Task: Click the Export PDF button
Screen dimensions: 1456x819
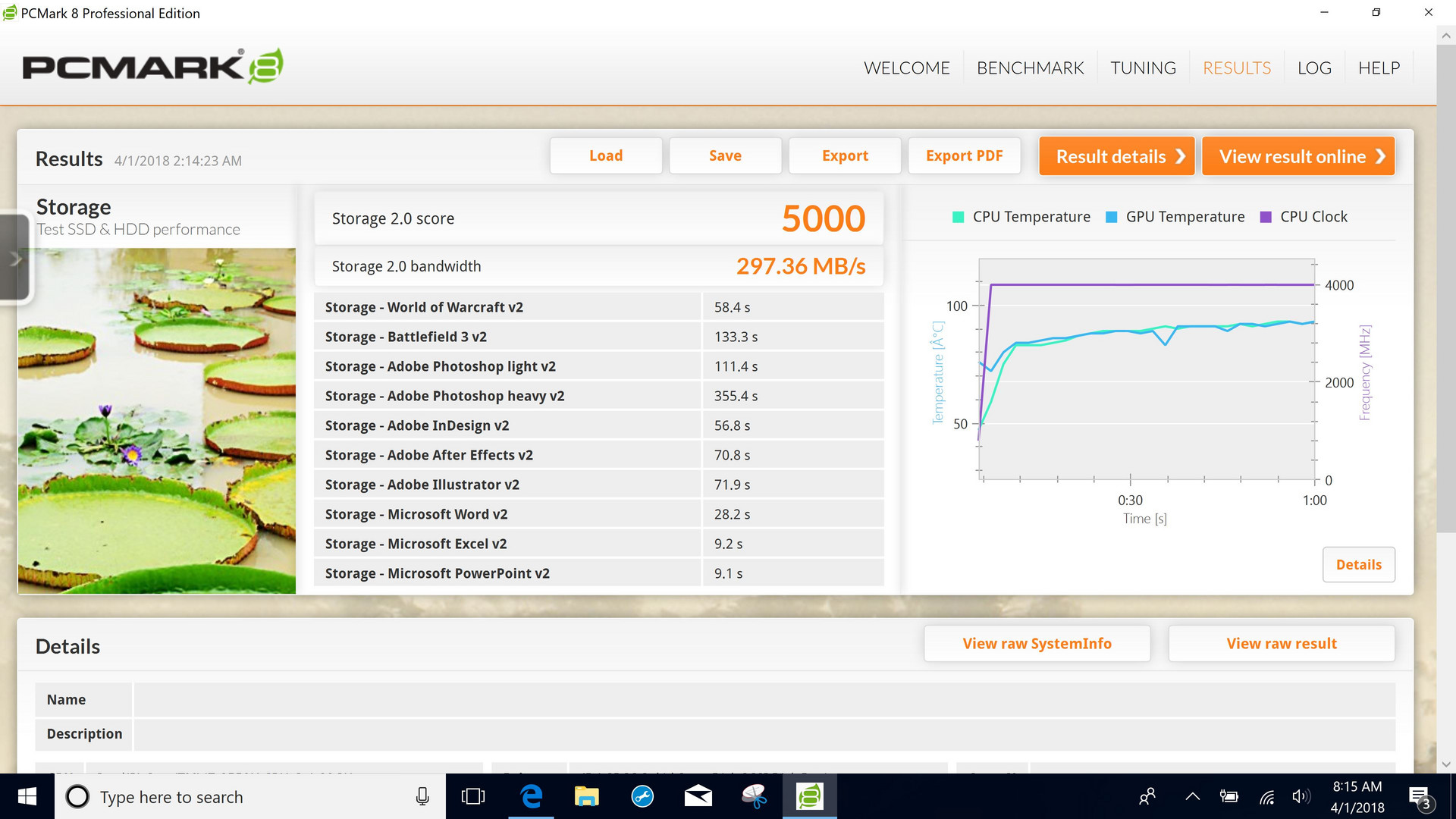Action: pyautogui.click(x=964, y=155)
